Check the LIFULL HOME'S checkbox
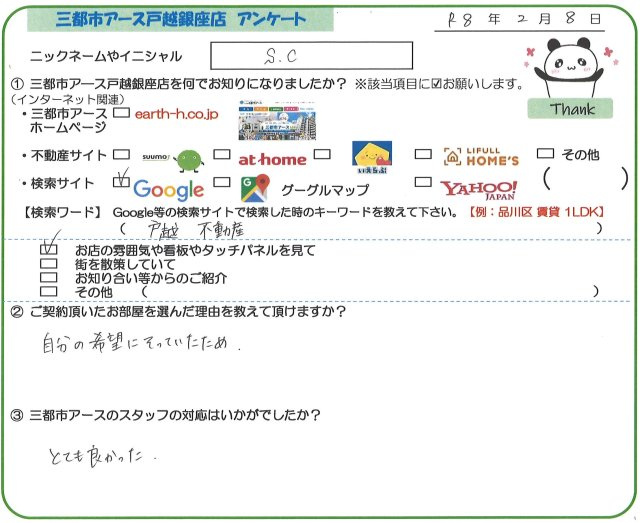This screenshot has height=523, width=640. [x=423, y=154]
